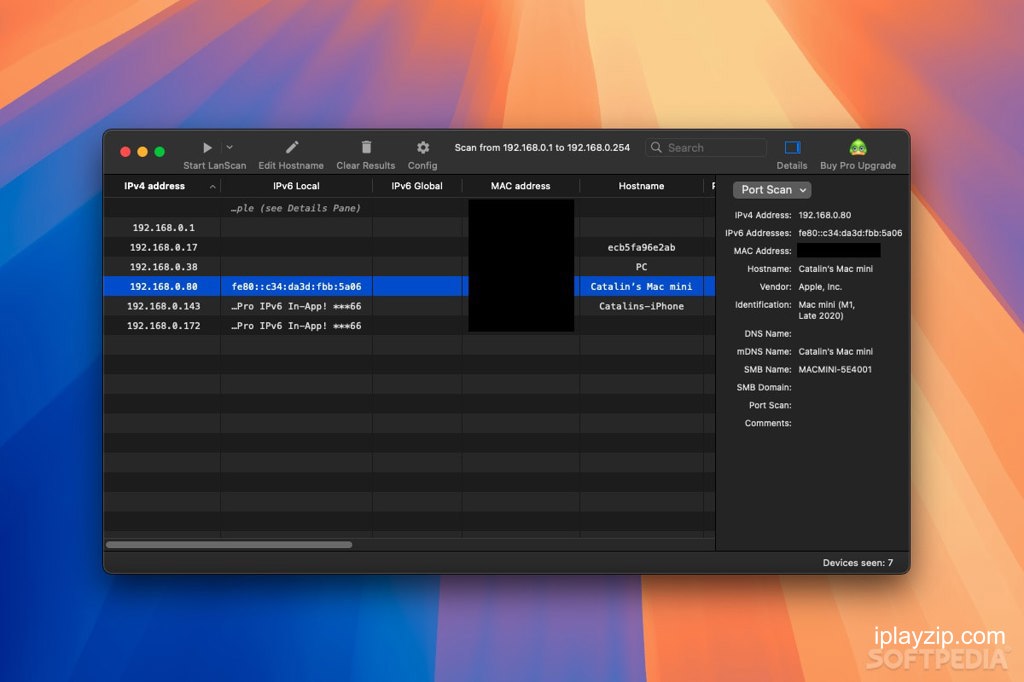1024x682 pixels.
Task: Click the Buy Pro Upgrade icon
Action: [857, 147]
